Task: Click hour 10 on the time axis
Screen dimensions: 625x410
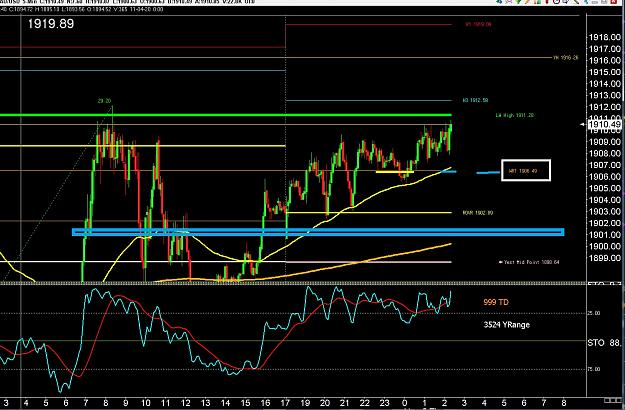Action: pyautogui.click(x=146, y=403)
